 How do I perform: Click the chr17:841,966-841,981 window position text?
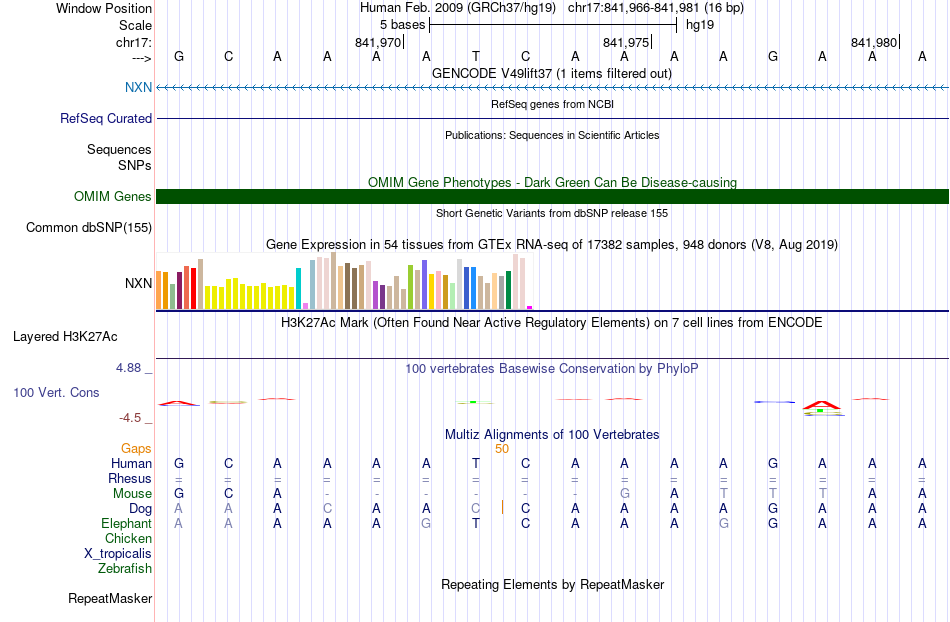[656, 8]
